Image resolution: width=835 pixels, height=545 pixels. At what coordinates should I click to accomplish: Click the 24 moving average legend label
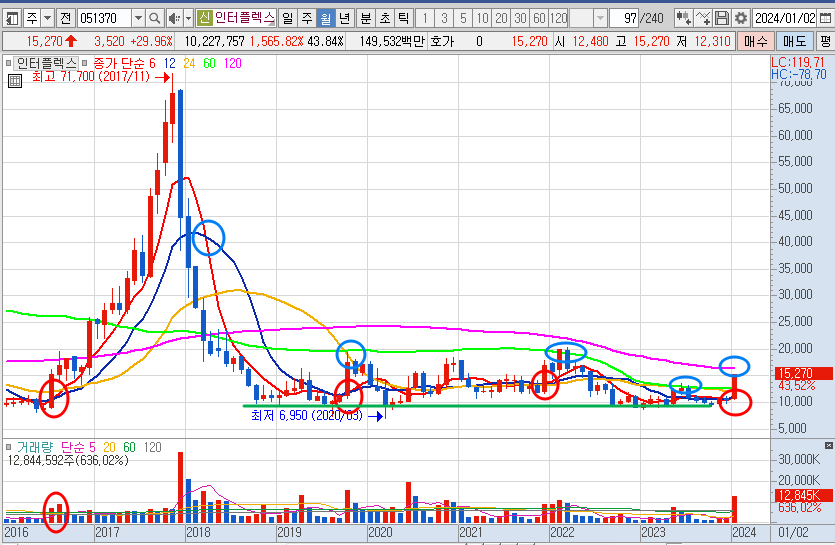click(x=189, y=63)
